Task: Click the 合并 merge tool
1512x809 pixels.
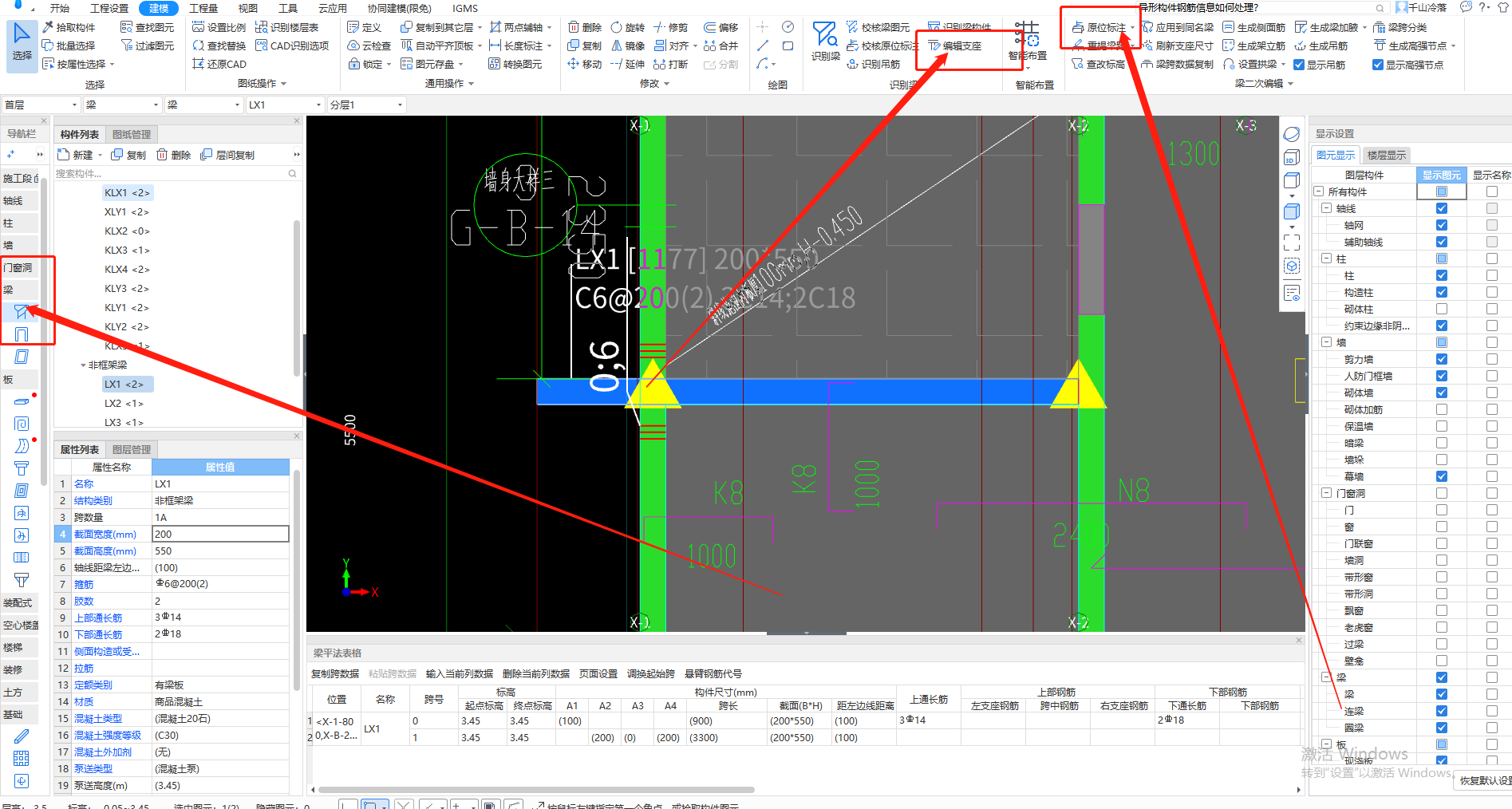Action: [720, 45]
